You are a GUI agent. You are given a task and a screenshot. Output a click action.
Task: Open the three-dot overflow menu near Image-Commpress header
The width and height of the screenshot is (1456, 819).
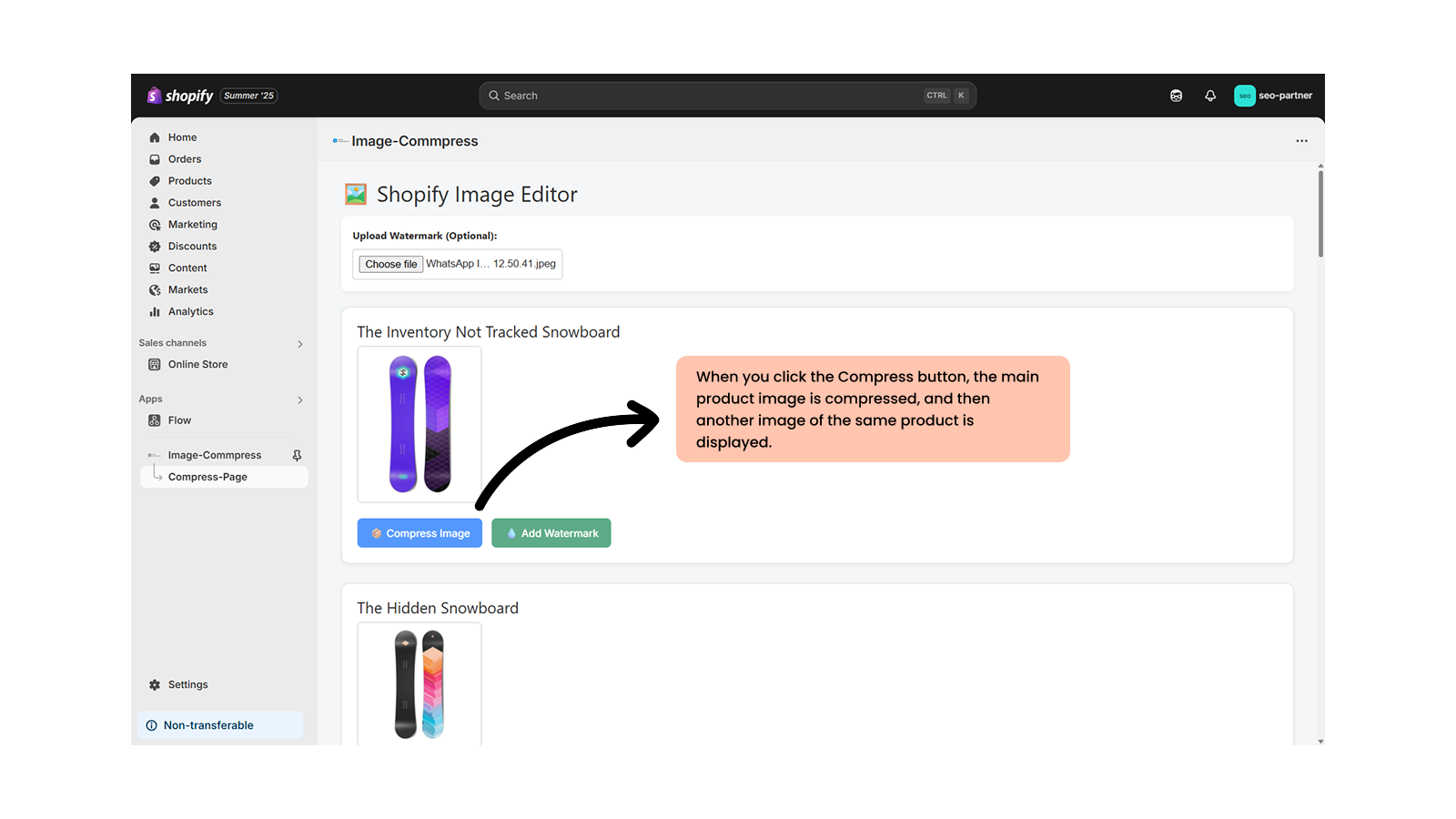point(1301,141)
